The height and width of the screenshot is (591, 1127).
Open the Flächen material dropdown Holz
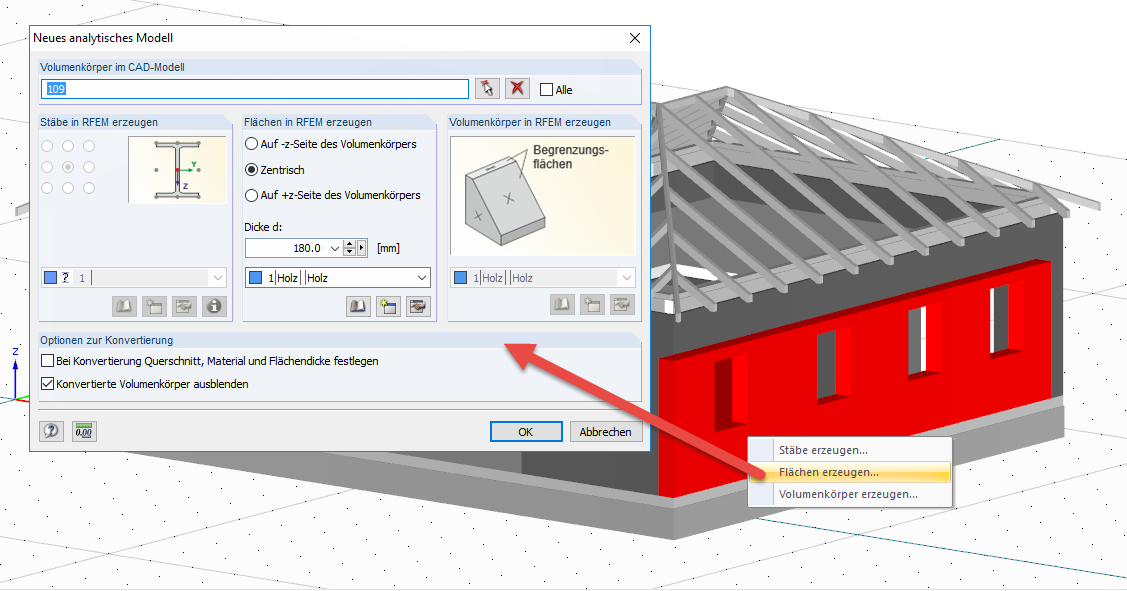click(x=338, y=278)
